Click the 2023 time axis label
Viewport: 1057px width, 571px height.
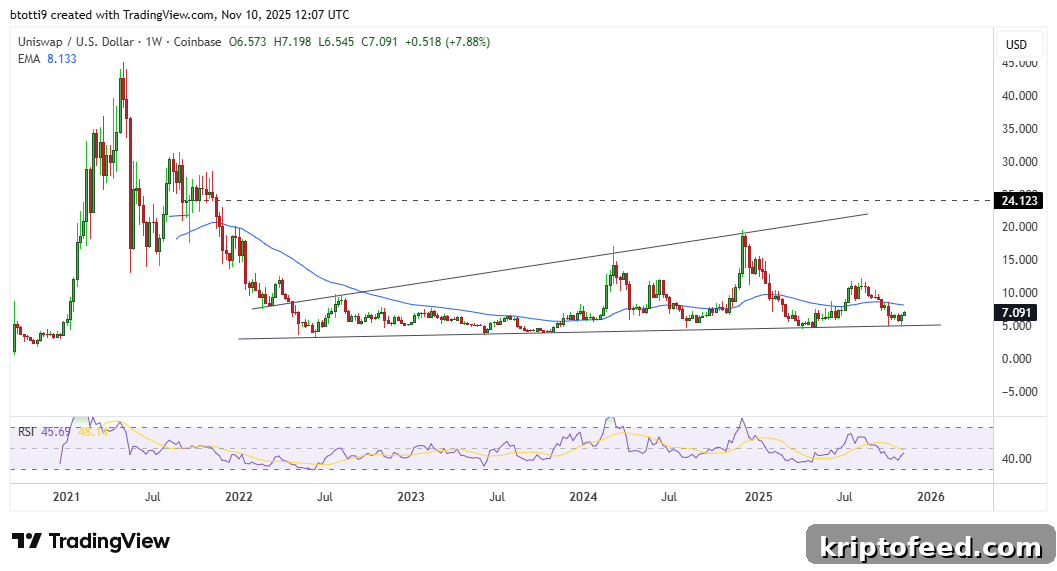(x=411, y=497)
